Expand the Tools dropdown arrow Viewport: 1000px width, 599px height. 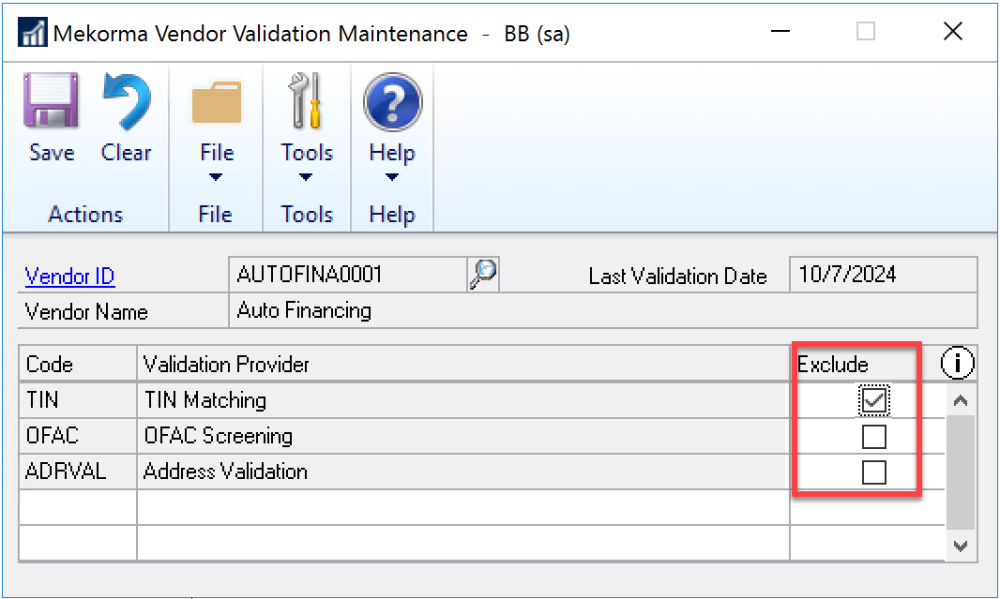click(306, 178)
